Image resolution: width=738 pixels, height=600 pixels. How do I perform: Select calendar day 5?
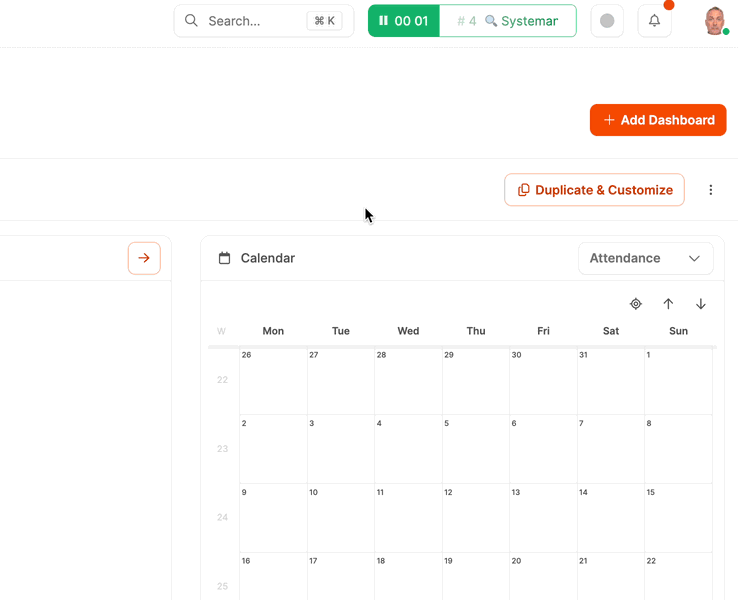click(476, 449)
